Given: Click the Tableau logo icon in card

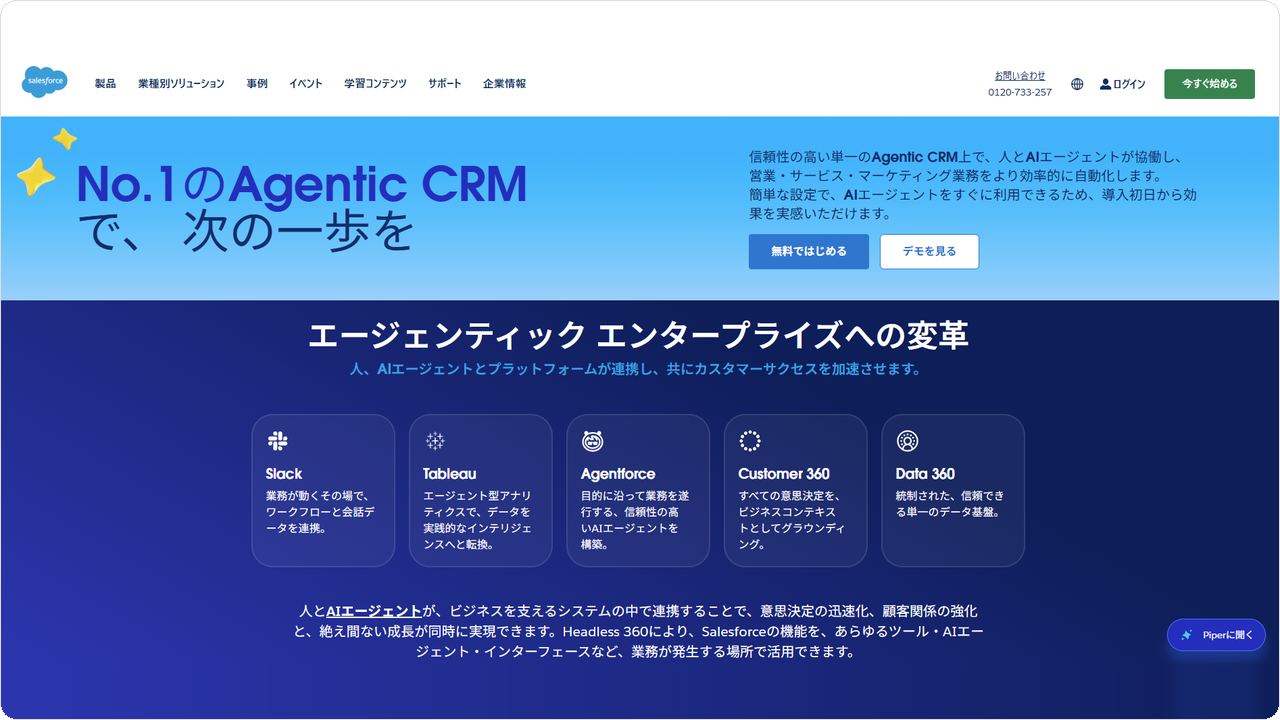Looking at the screenshot, I should click(x=435, y=441).
